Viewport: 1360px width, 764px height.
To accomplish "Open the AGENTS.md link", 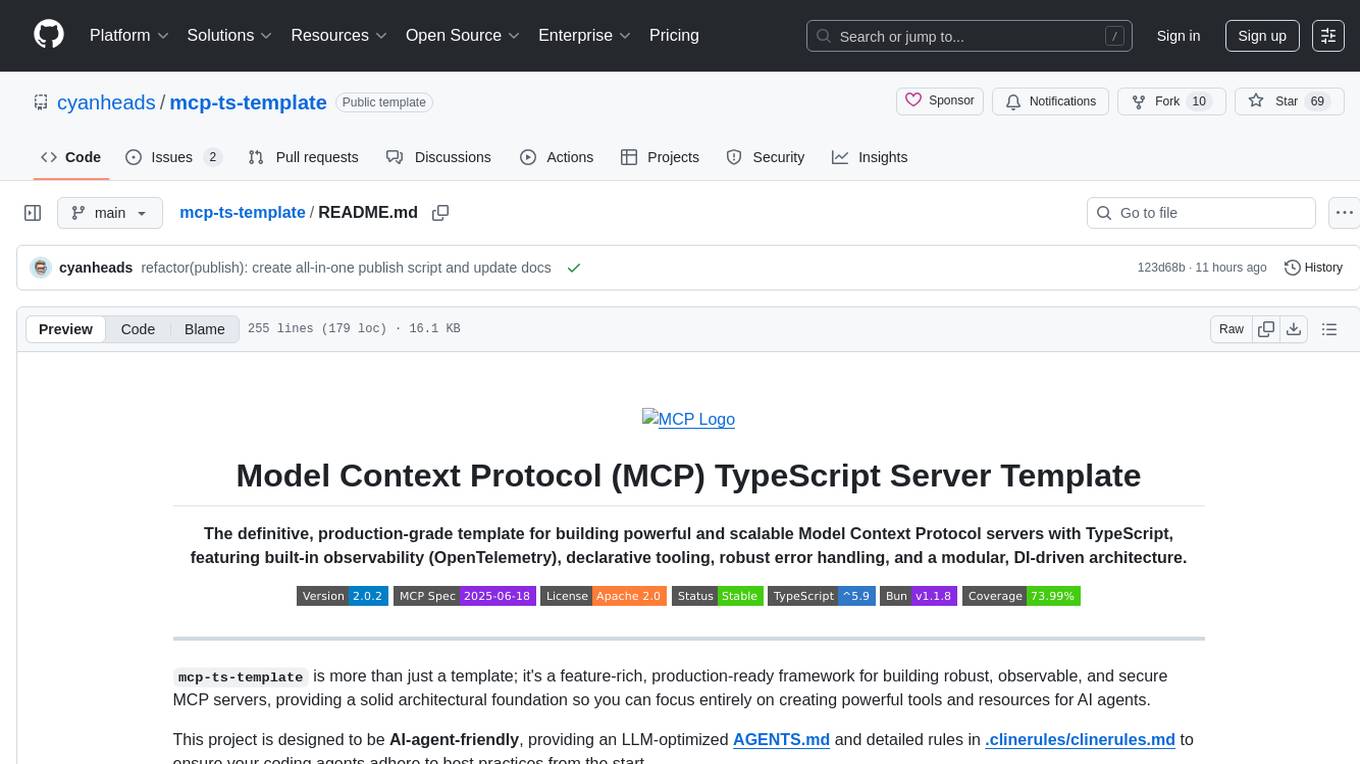I will (x=781, y=740).
